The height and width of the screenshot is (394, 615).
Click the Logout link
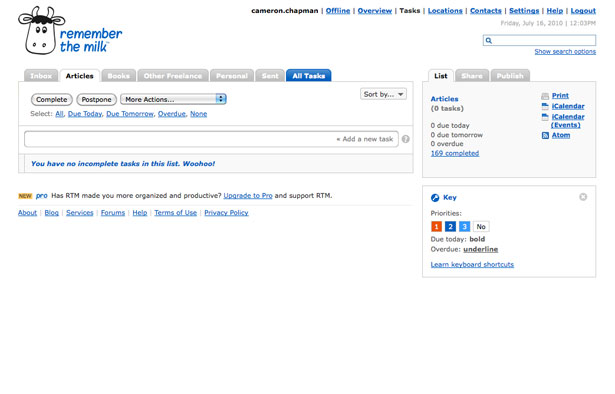click(x=583, y=11)
